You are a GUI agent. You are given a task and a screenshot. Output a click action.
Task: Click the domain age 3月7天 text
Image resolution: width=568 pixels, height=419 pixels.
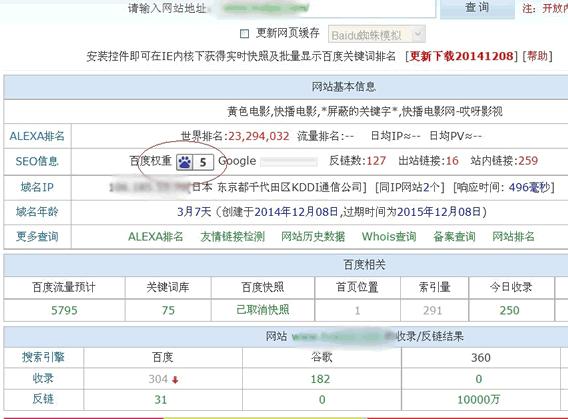[x=194, y=211]
